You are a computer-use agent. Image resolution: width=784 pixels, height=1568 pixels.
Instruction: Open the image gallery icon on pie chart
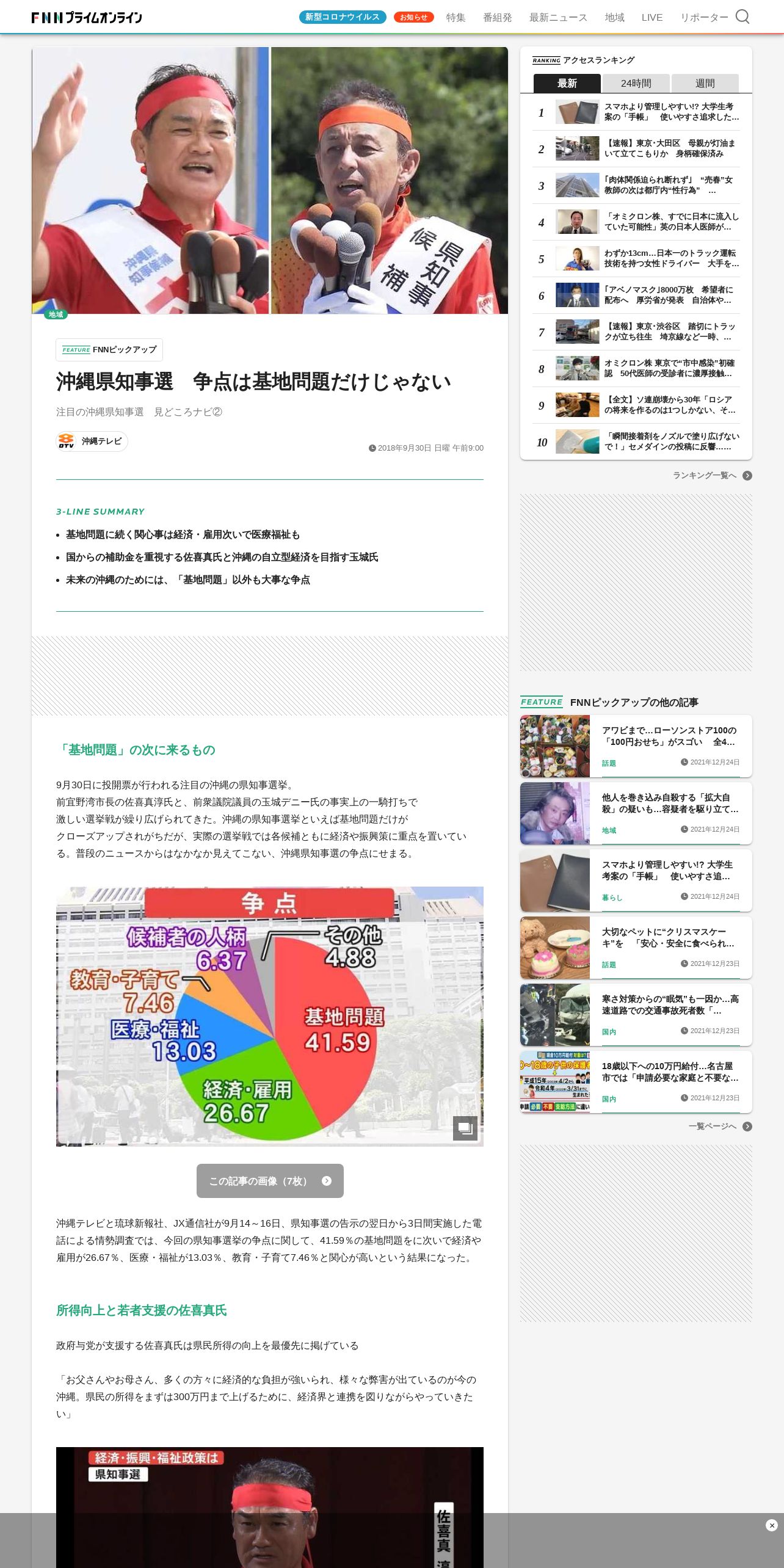tap(465, 1128)
